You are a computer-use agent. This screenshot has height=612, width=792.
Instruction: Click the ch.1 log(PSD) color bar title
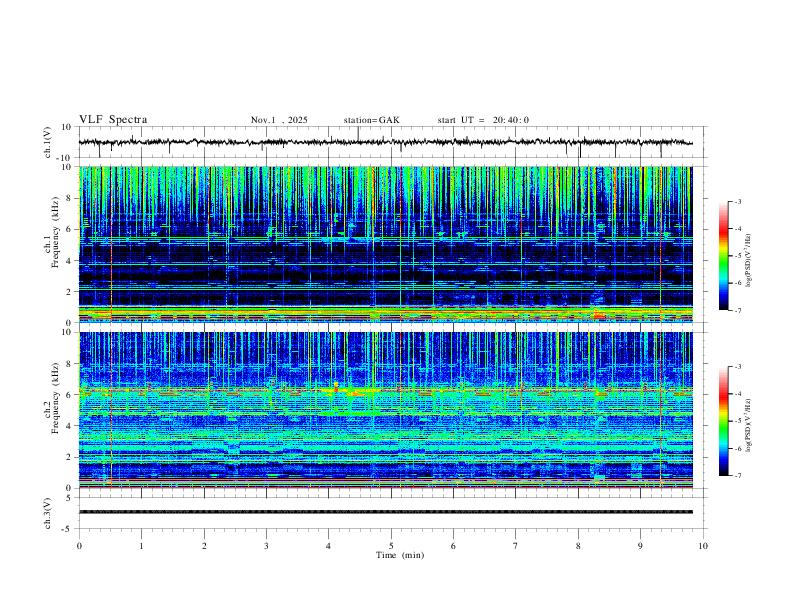[749, 260]
